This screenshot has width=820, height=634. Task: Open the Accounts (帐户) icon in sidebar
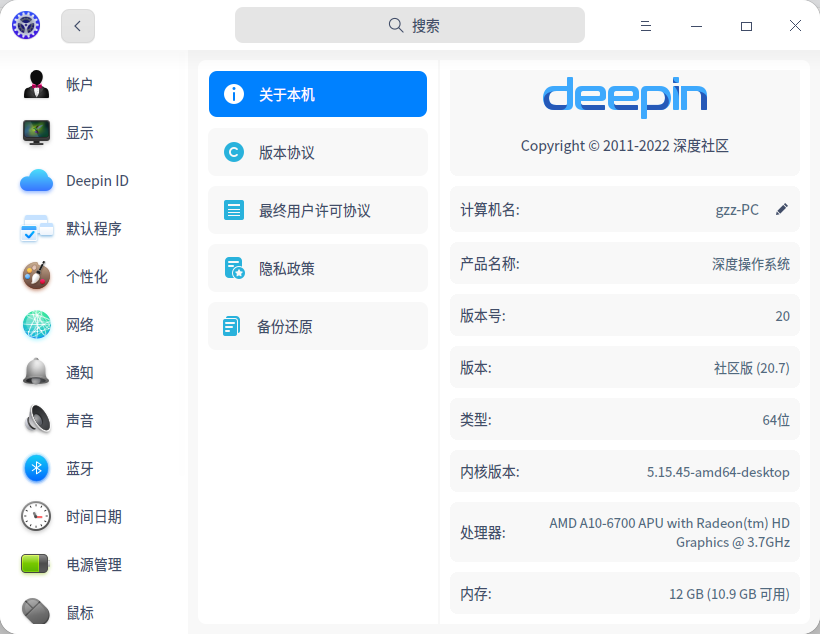pyautogui.click(x=37, y=85)
